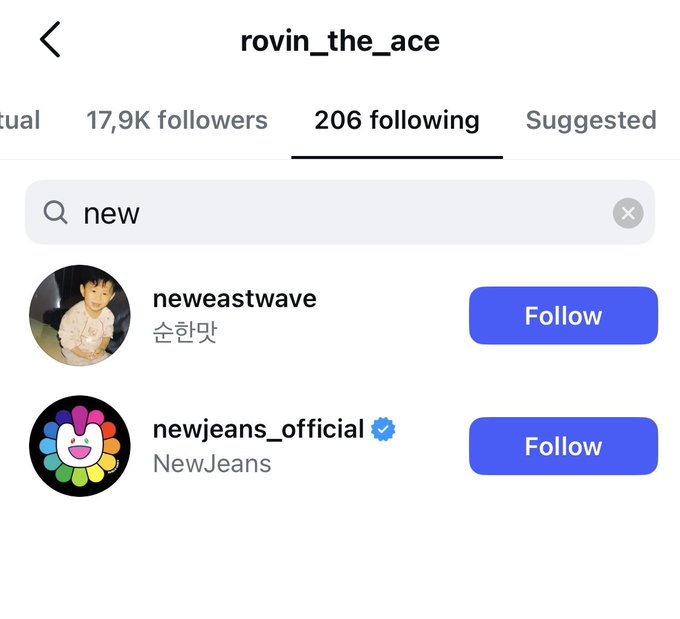The width and height of the screenshot is (680, 619).
Task: Focus the search field containing 'new'
Action: [x=340, y=212]
